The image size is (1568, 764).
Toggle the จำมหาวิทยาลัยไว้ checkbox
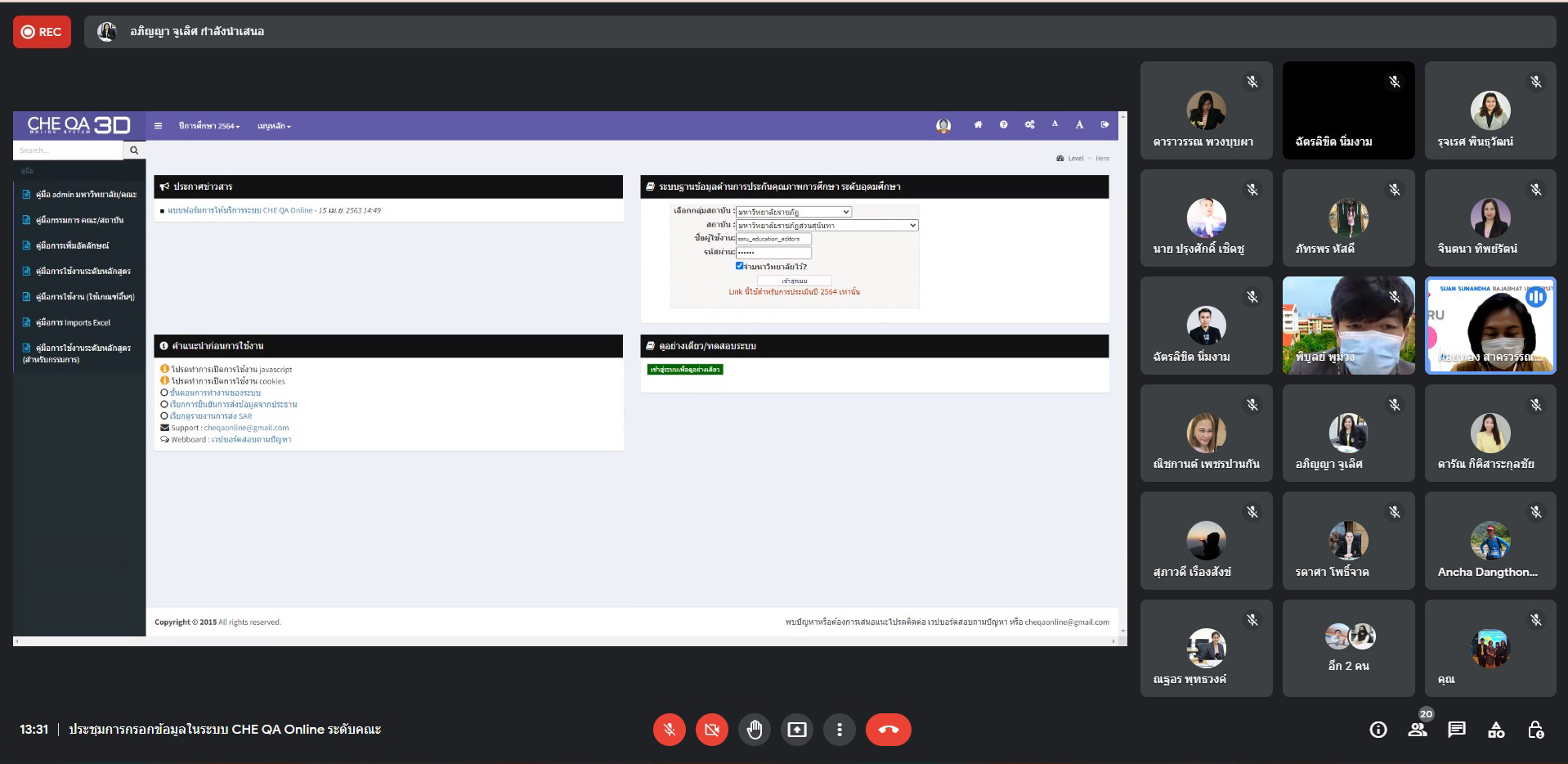739,266
